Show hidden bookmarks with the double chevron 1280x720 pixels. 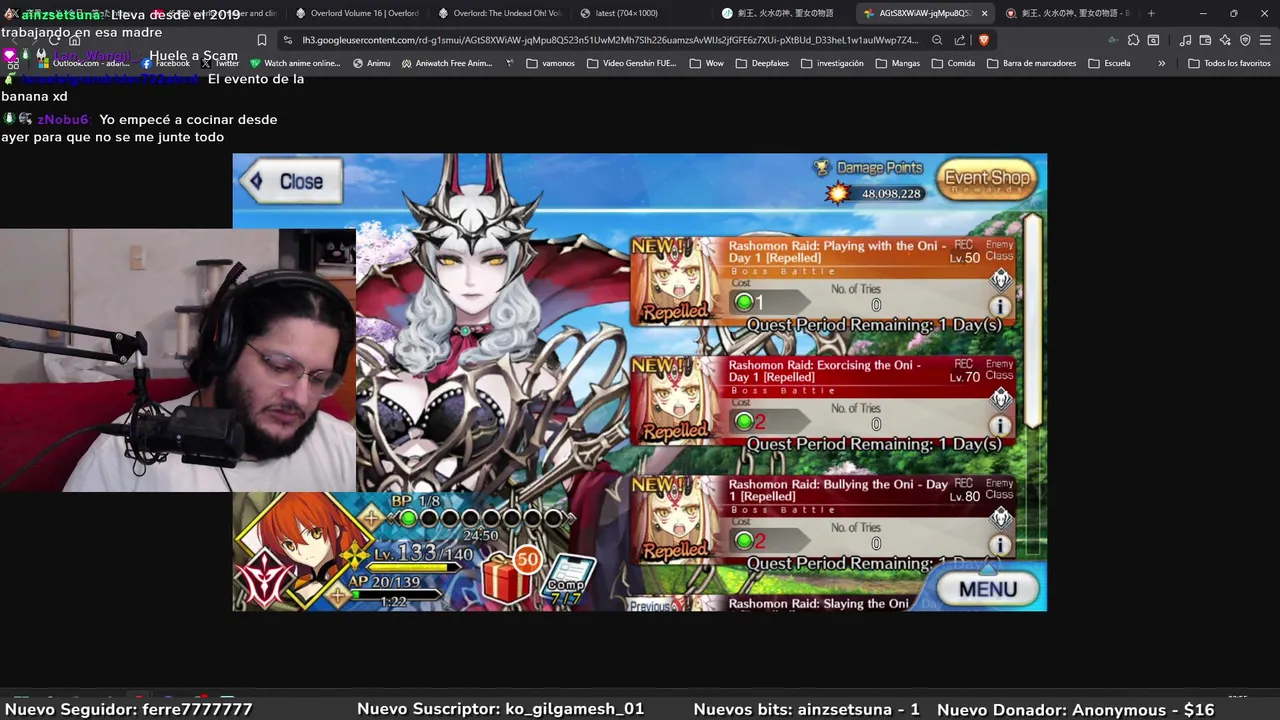click(x=1161, y=63)
